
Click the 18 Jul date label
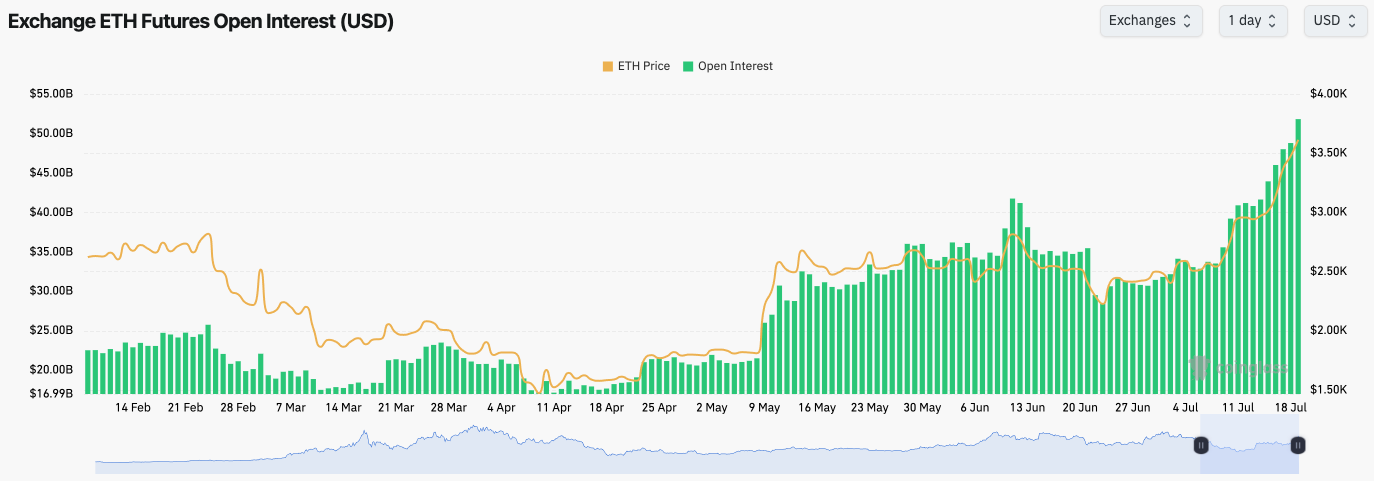1290,408
